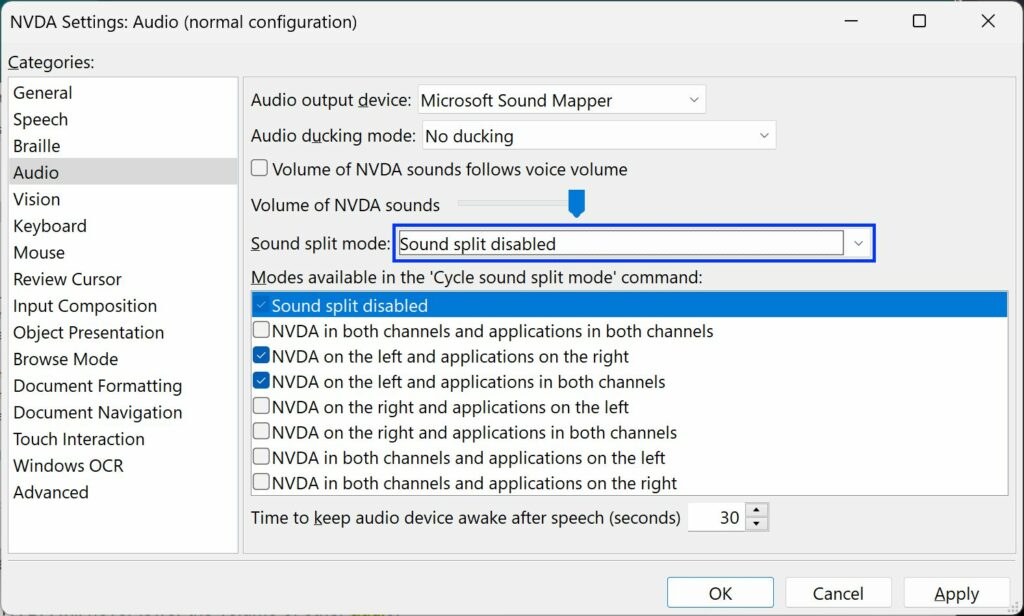Expand the Sound split mode dropdown

click(857, 242)
